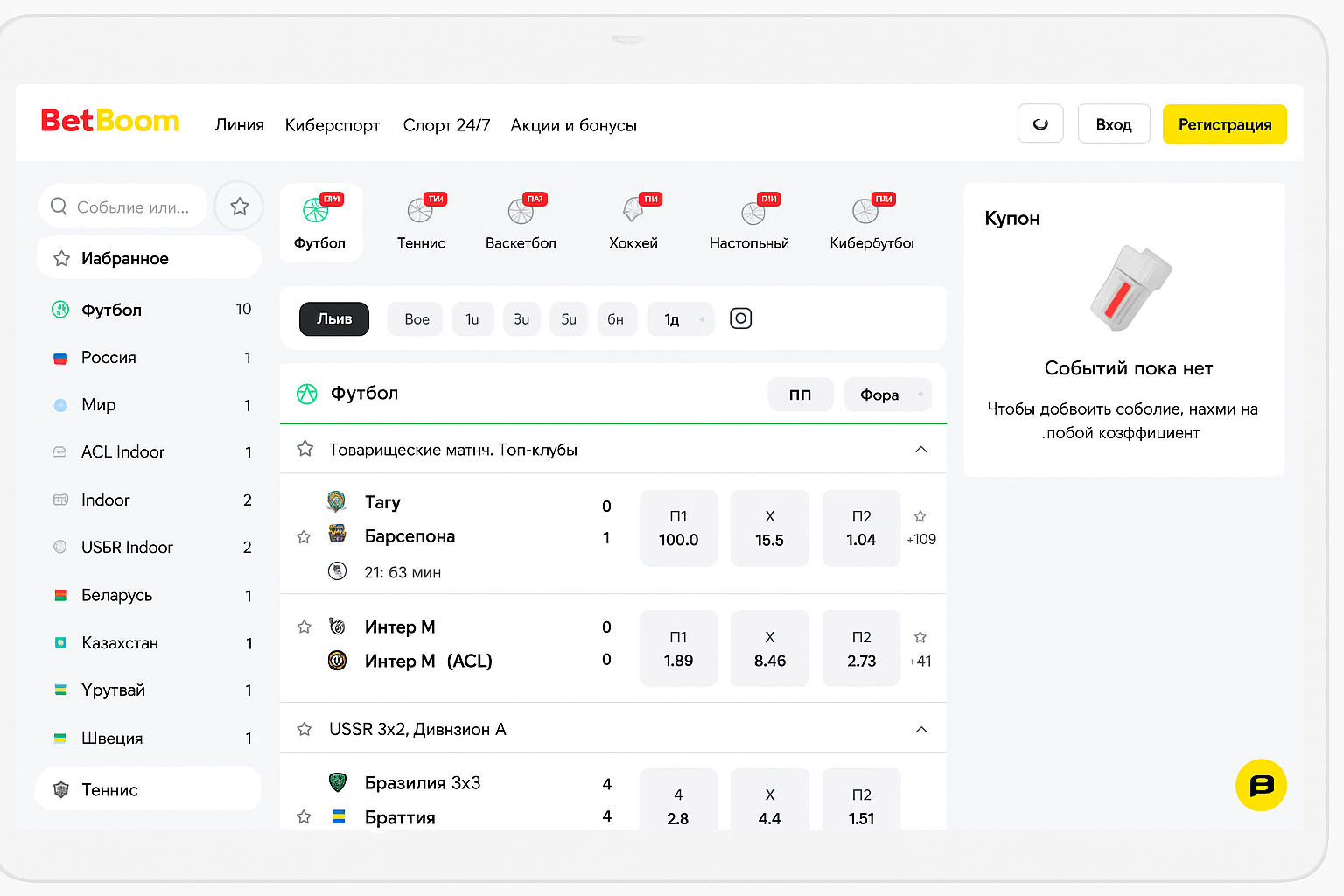Favorite the Тагу vs Барсепона match

304,537
